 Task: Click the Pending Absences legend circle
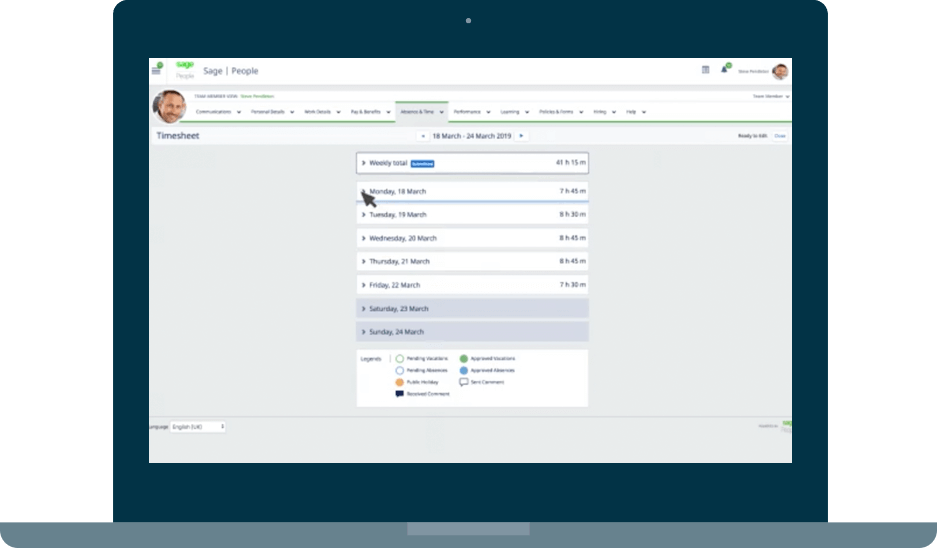(x=400, y=371)
